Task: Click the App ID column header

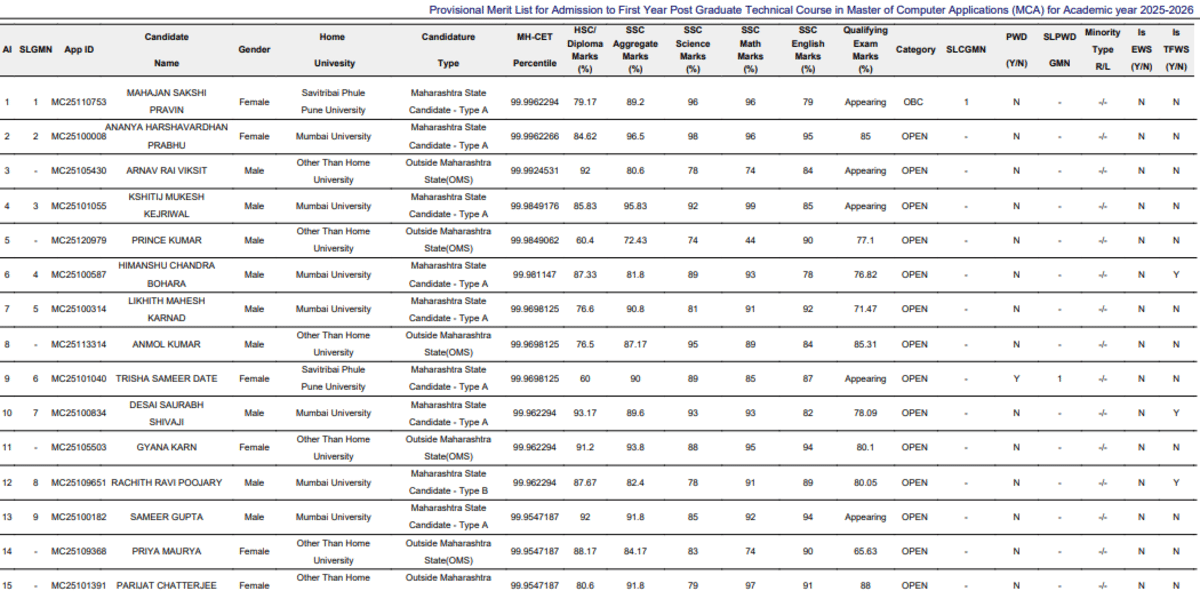Action: click(79, 49)
